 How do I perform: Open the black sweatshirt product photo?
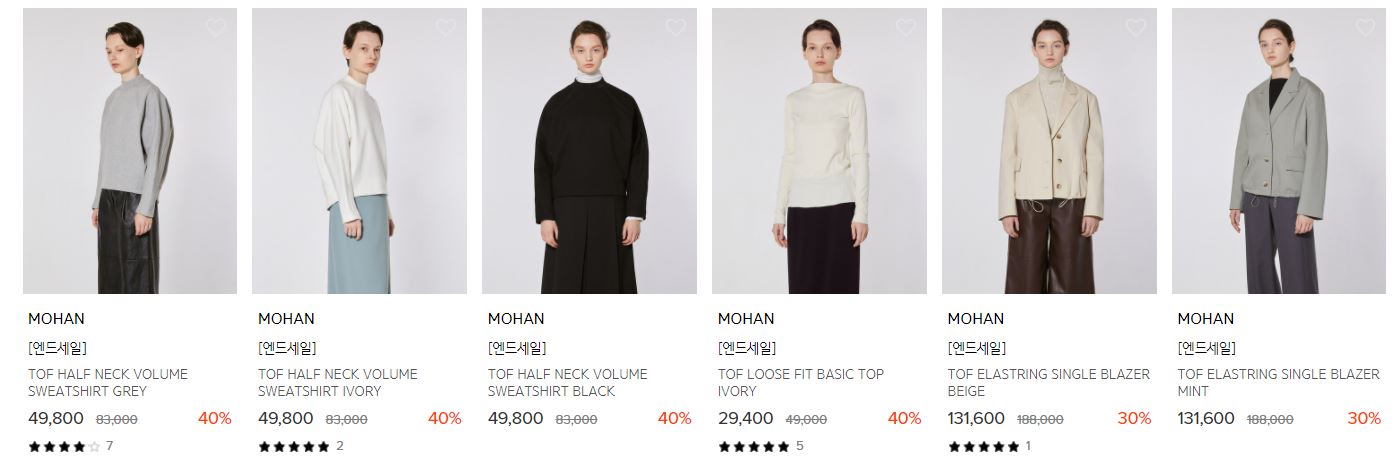[590, 151]
